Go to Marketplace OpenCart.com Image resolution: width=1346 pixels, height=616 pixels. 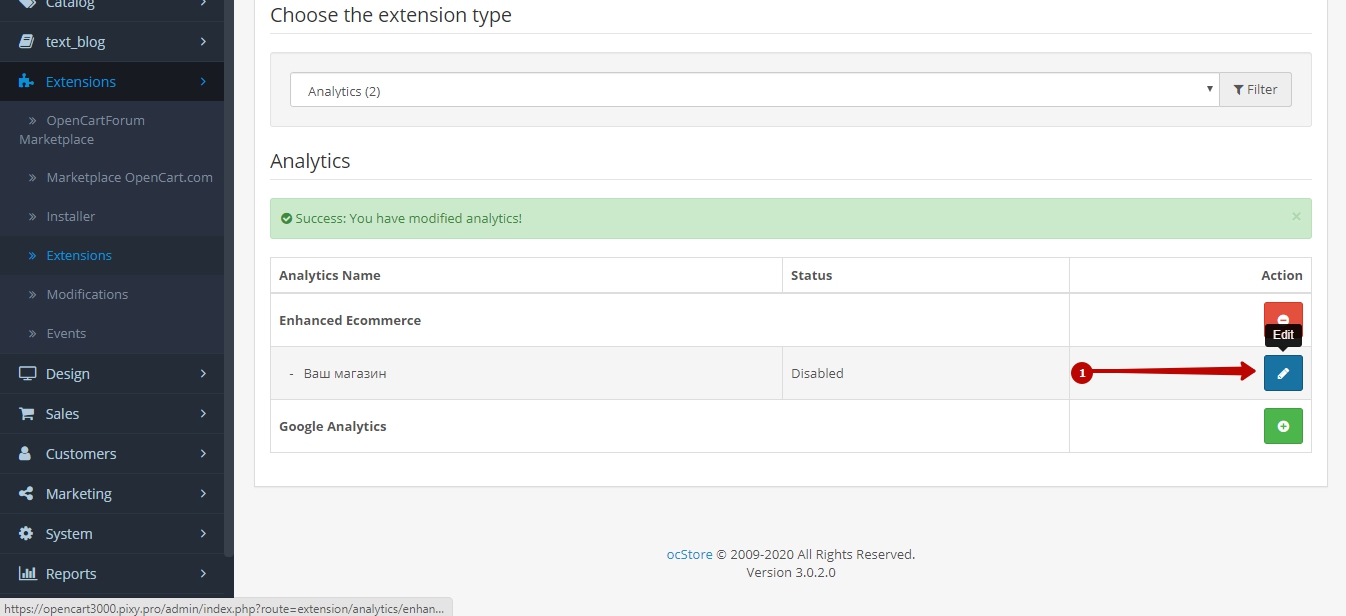pyautogui.click(x=129, y=177)
